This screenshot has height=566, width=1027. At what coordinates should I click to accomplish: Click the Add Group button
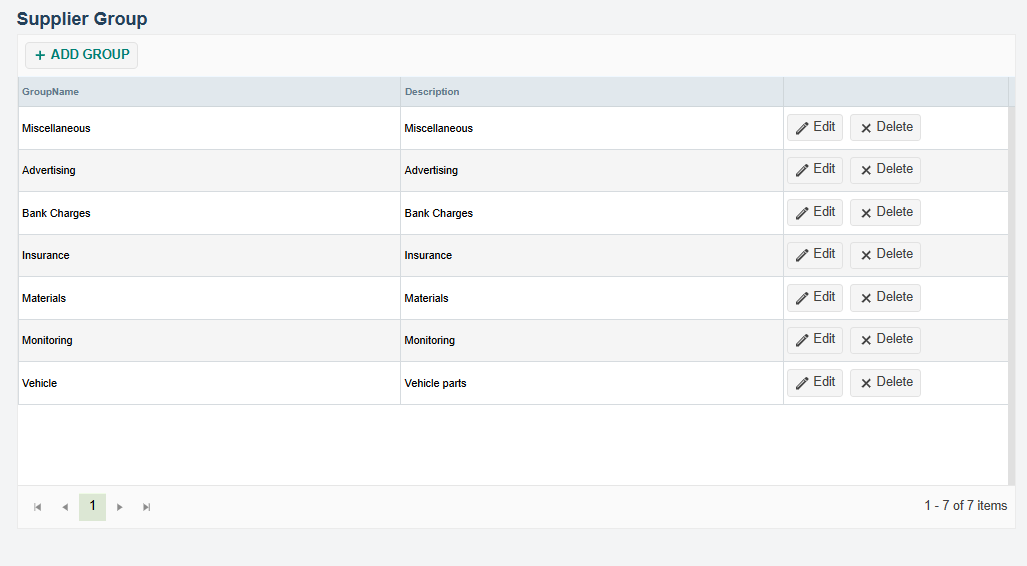coord(81,55)
